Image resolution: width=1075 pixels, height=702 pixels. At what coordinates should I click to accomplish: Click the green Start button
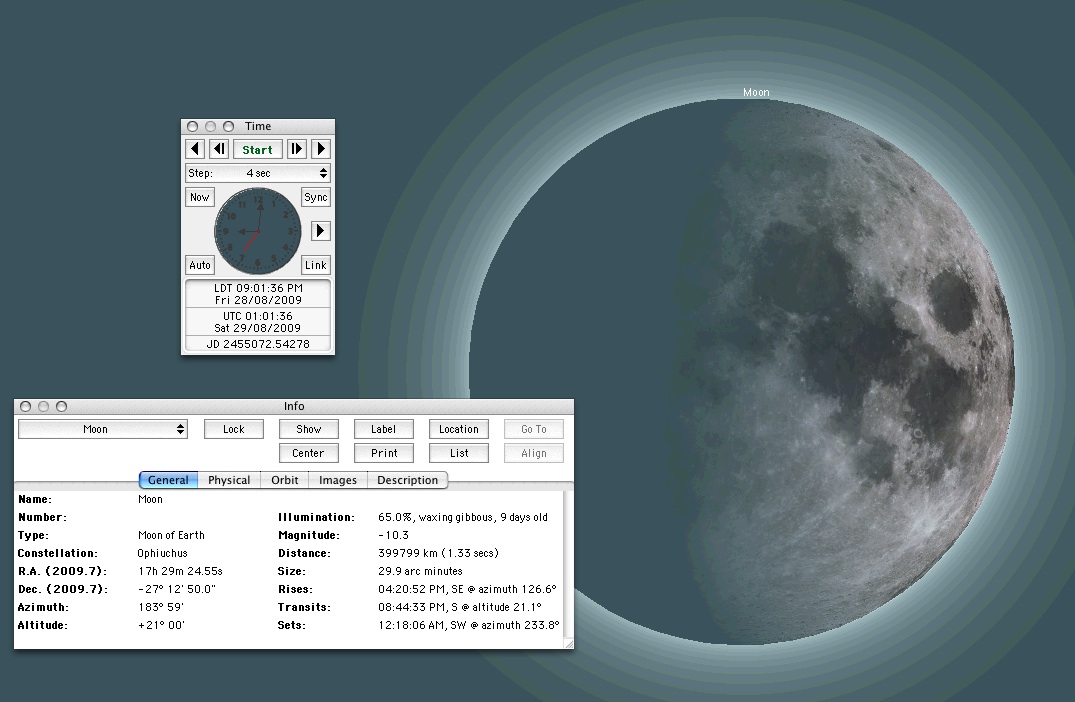257,149
